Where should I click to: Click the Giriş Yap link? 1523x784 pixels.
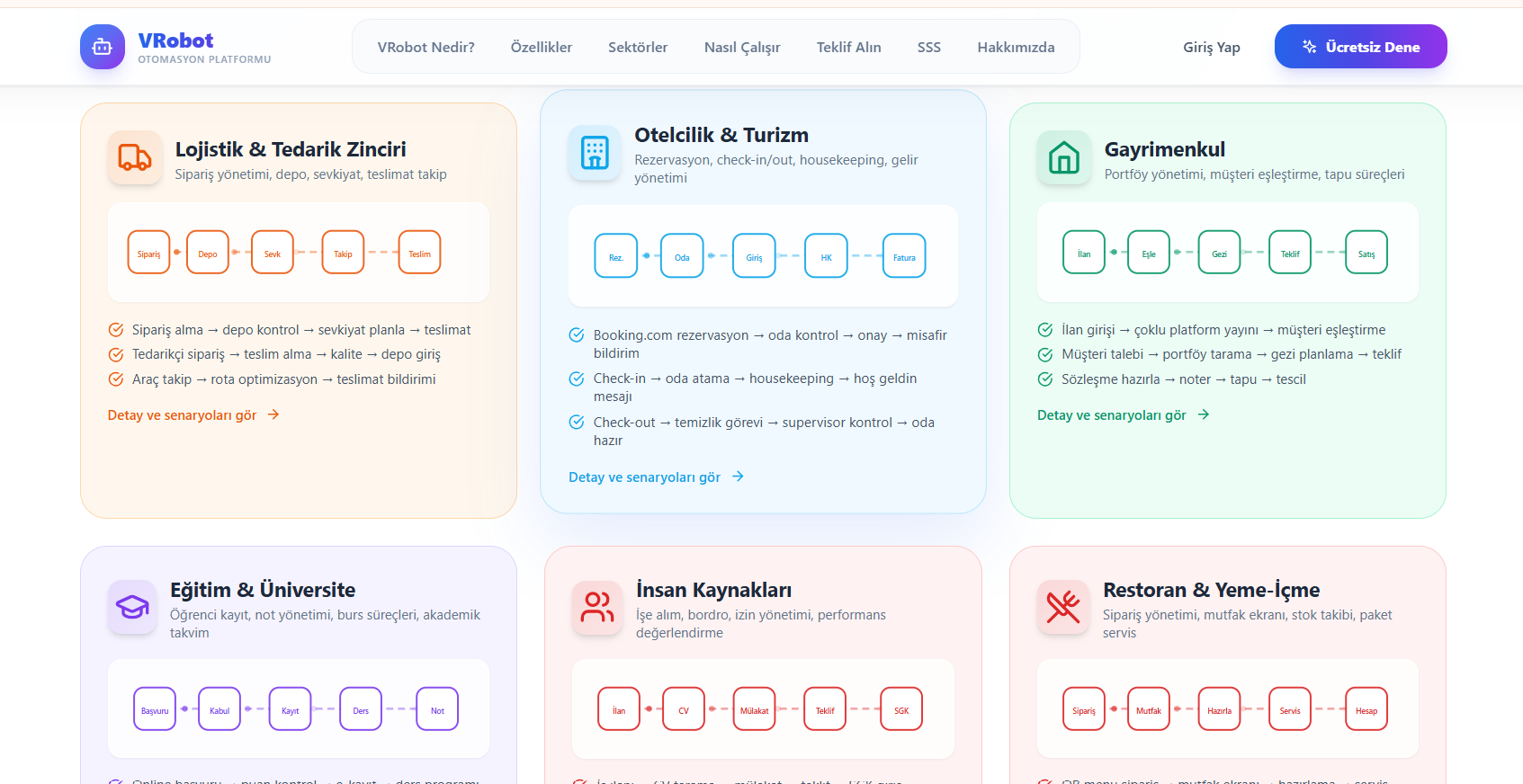(1212, 47)
